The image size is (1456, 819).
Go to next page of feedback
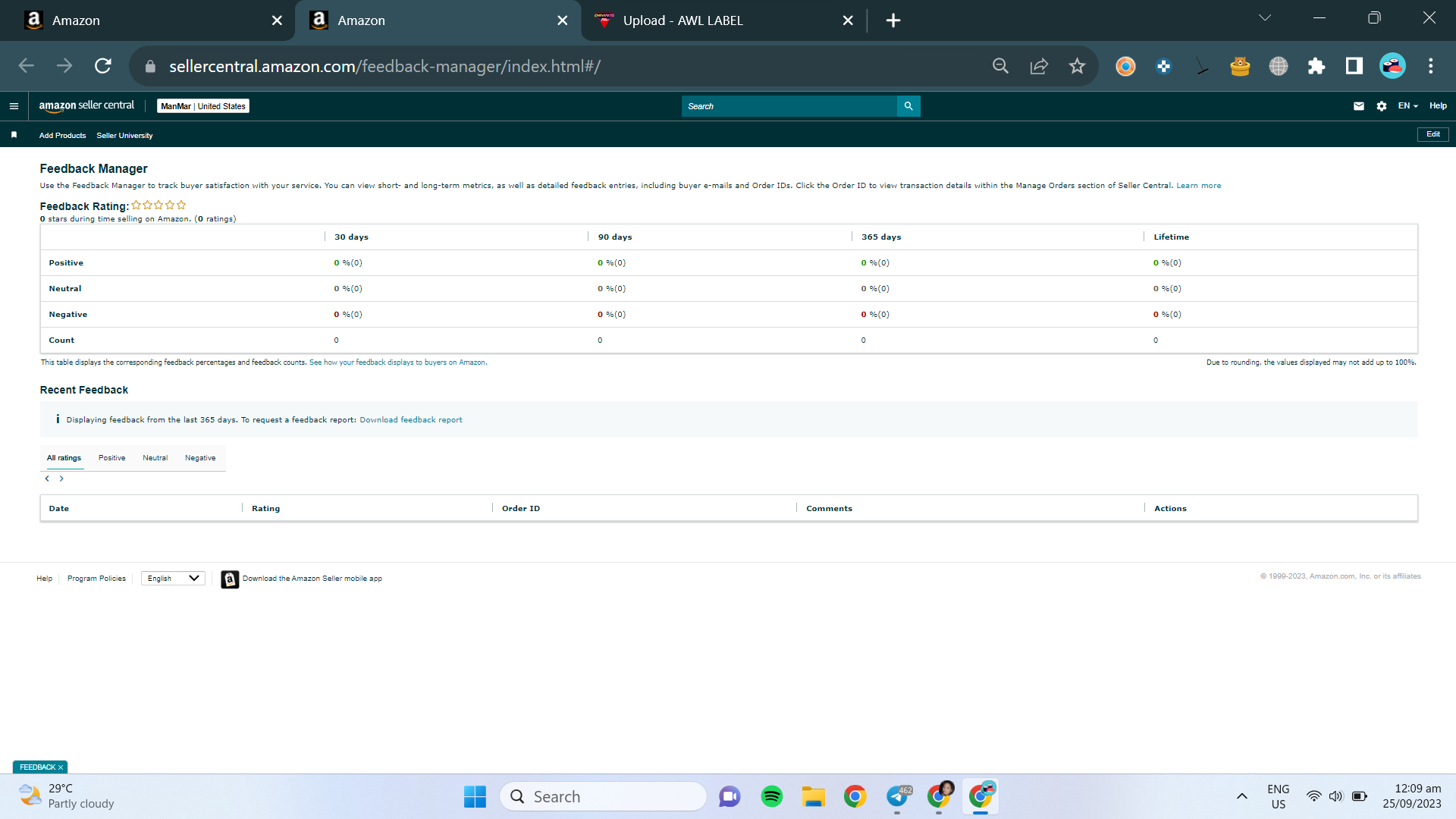click(61, 479)
